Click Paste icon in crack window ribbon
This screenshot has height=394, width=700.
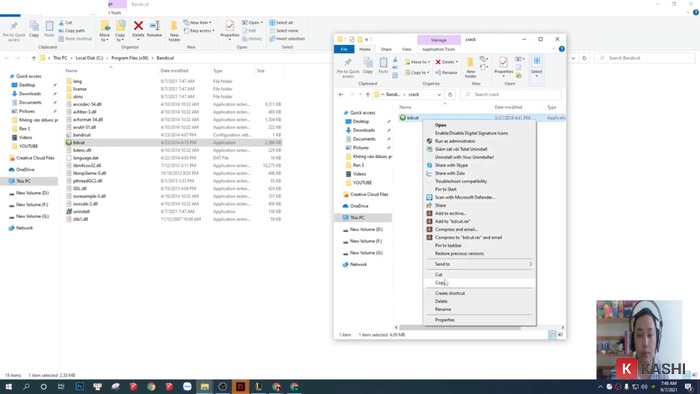coord(383,66)
